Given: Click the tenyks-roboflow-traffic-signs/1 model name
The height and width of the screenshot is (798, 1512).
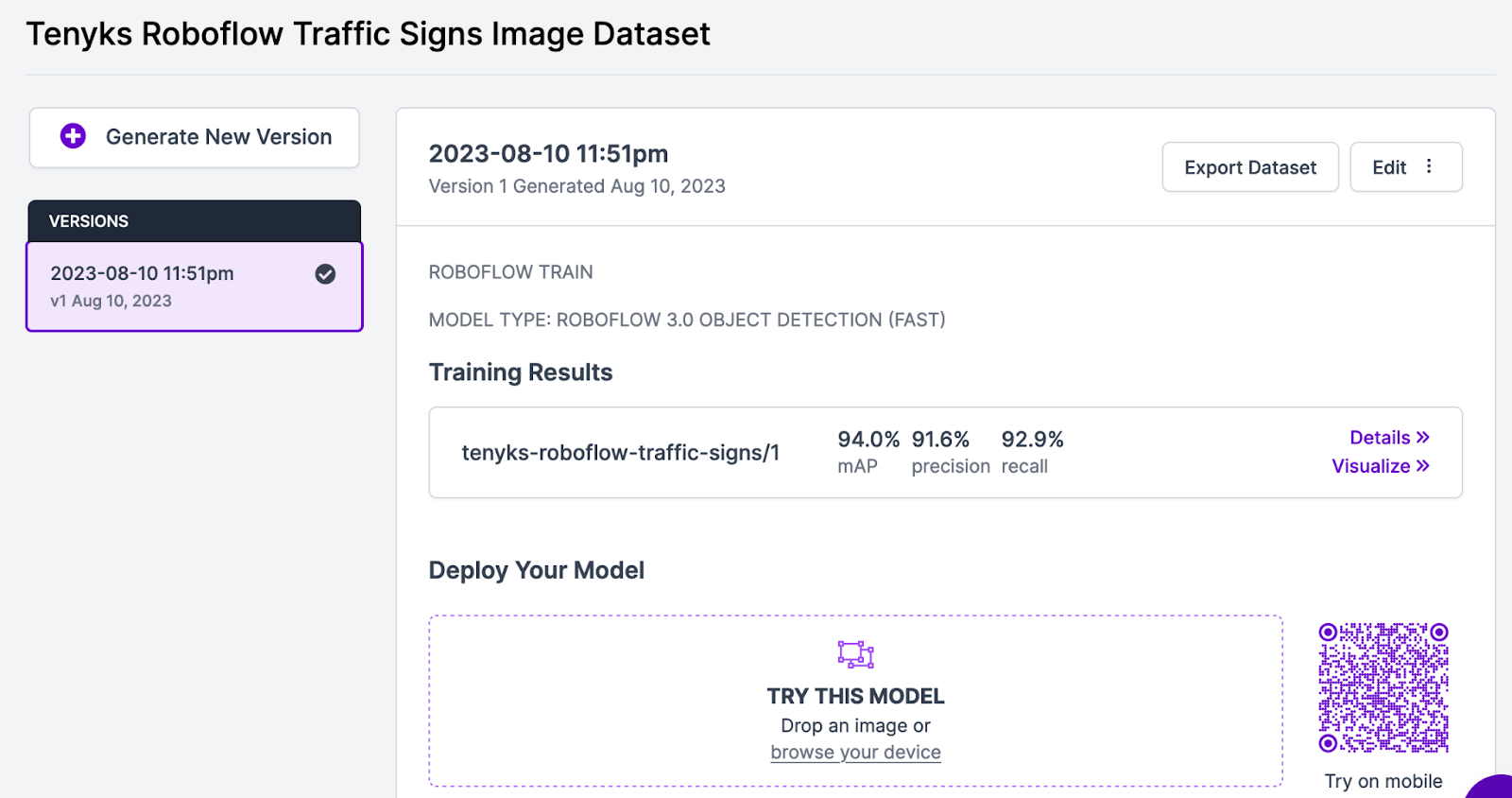Looking at the screenshot, I should click(620, 453).
